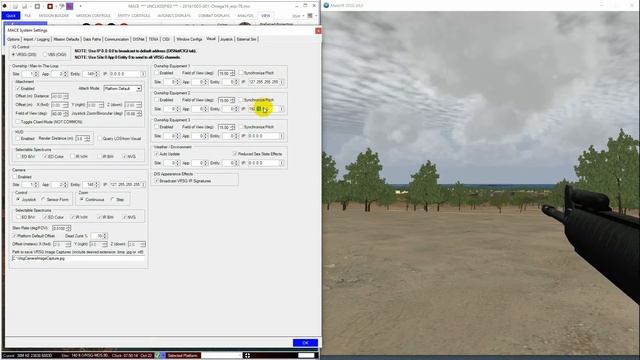Toggle Platform Default Offset checkbox
The height and width of the screenshot is (360, 640).
click(x=15, y=236)
